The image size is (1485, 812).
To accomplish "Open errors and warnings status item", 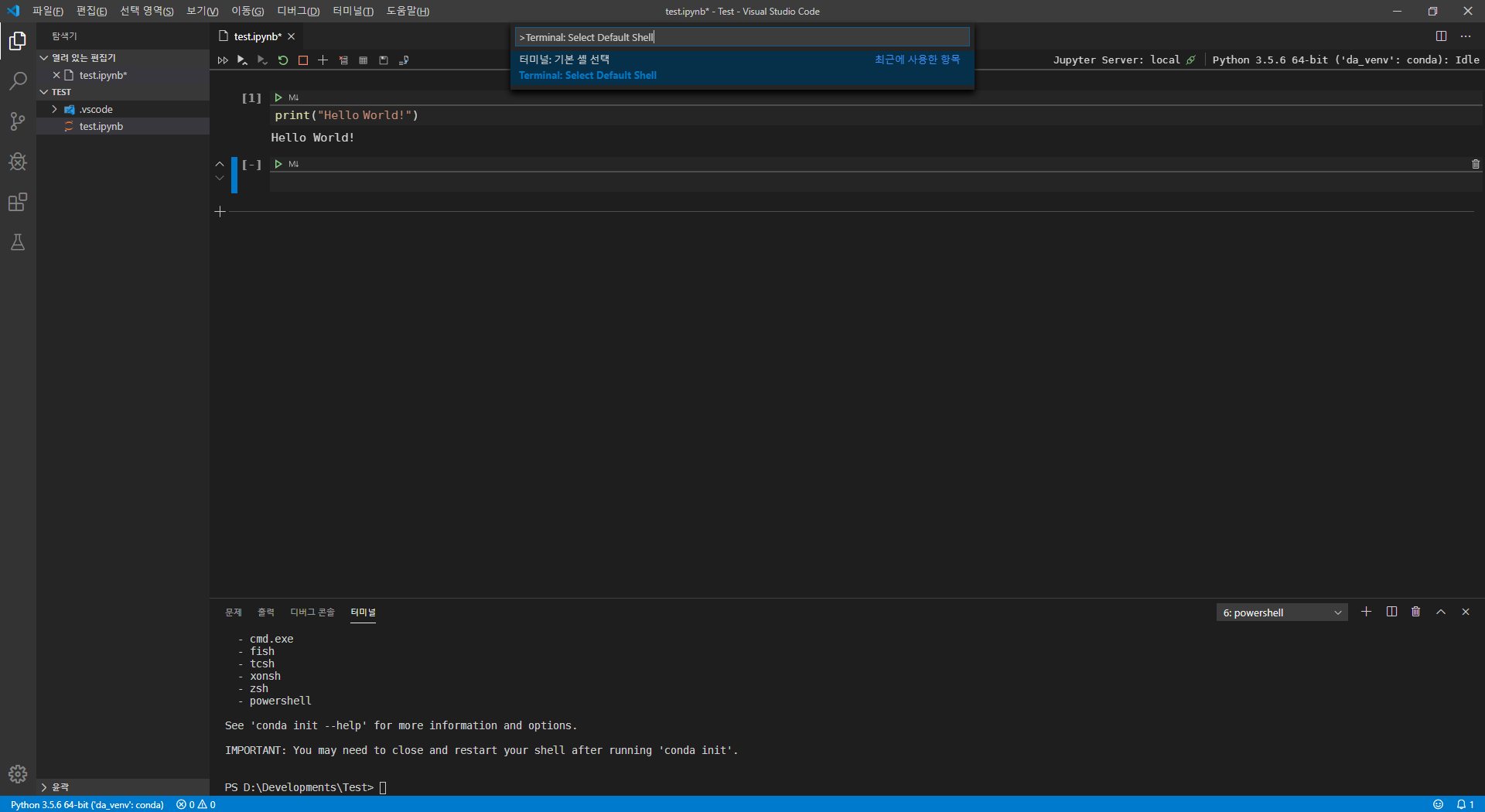I will (196, 804).
